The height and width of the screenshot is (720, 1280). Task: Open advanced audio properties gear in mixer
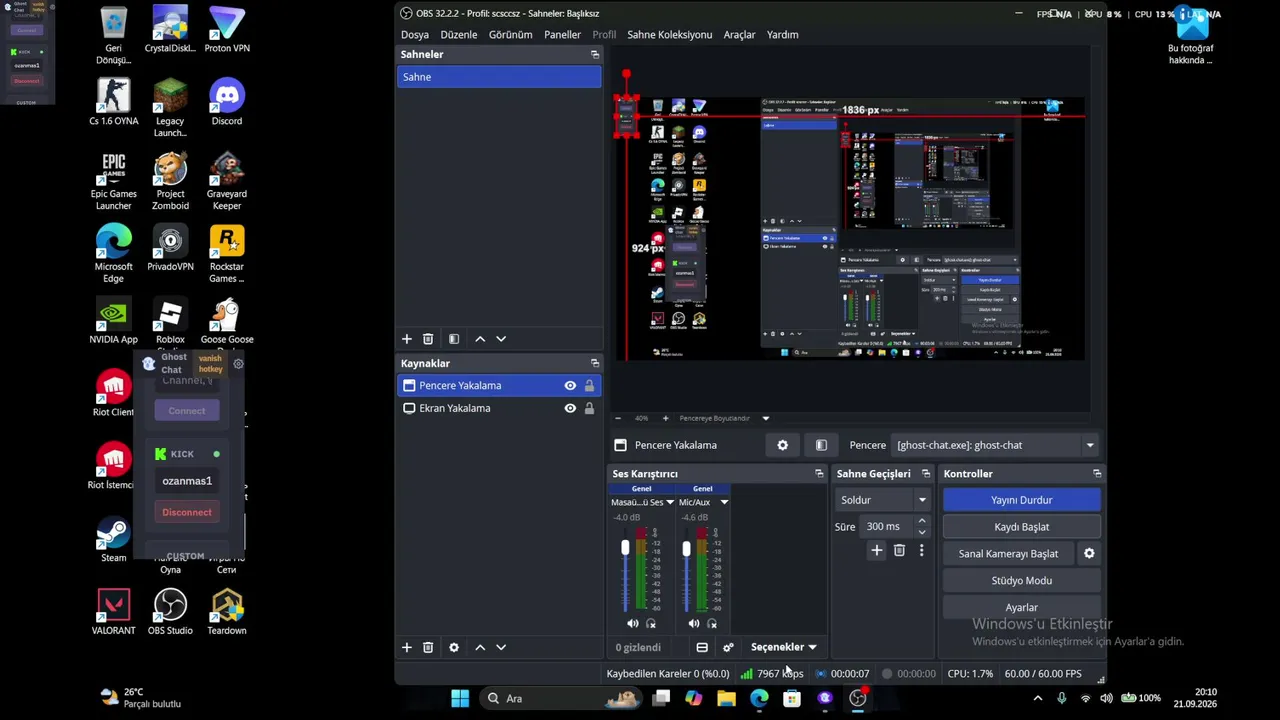coord(728,647)
